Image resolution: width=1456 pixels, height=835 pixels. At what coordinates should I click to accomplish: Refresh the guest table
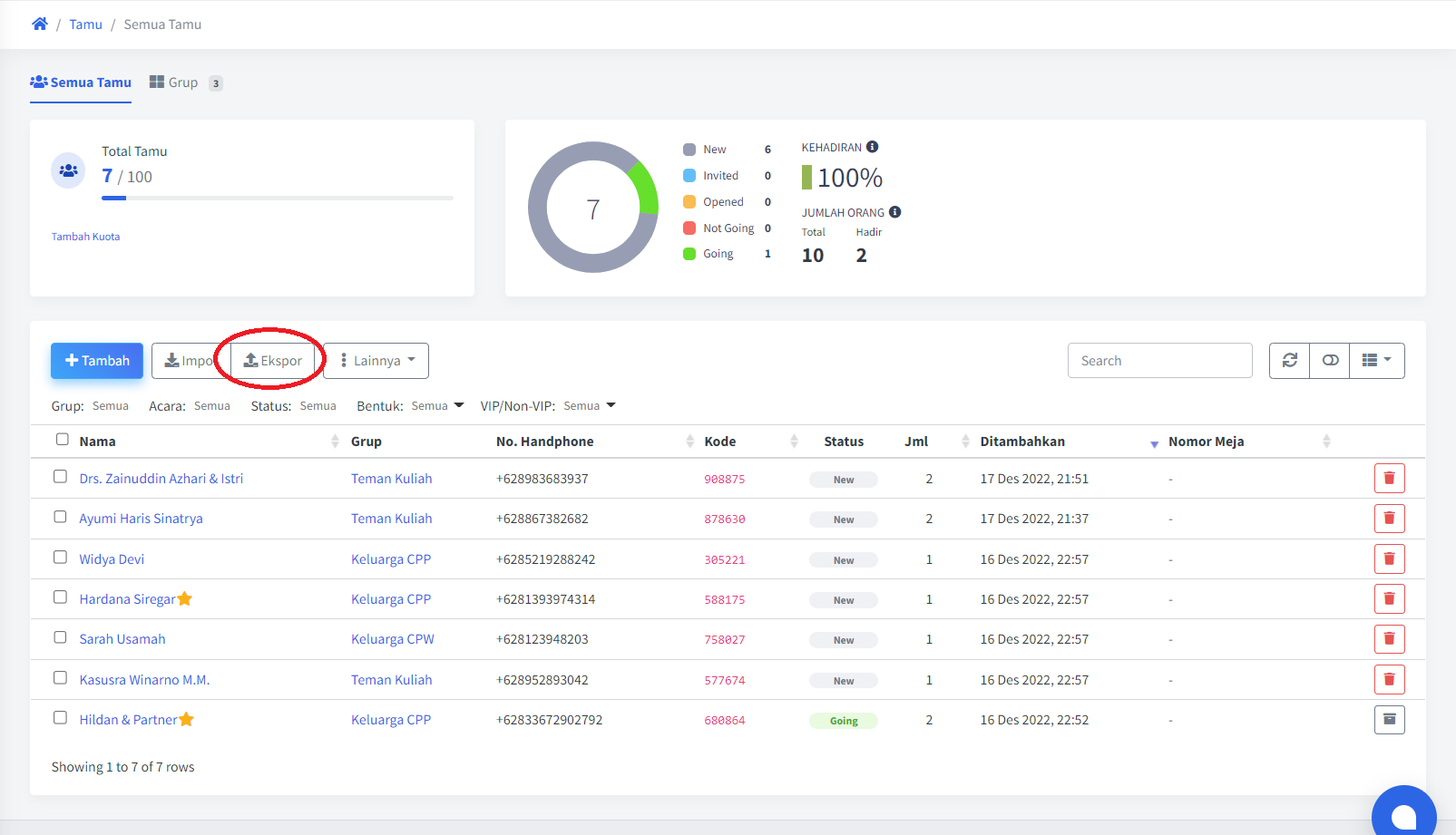click(x=1289, y=361)
